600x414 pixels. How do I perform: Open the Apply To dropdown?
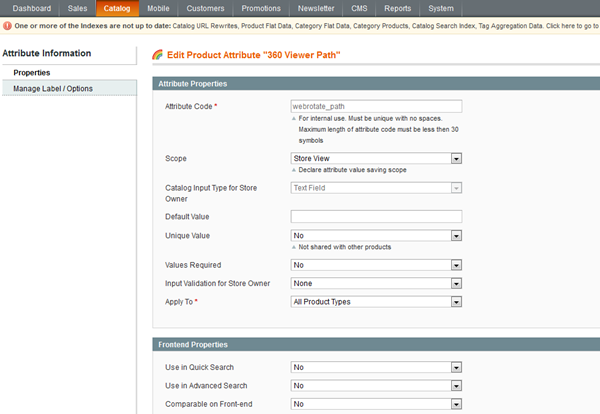point(376,301)
